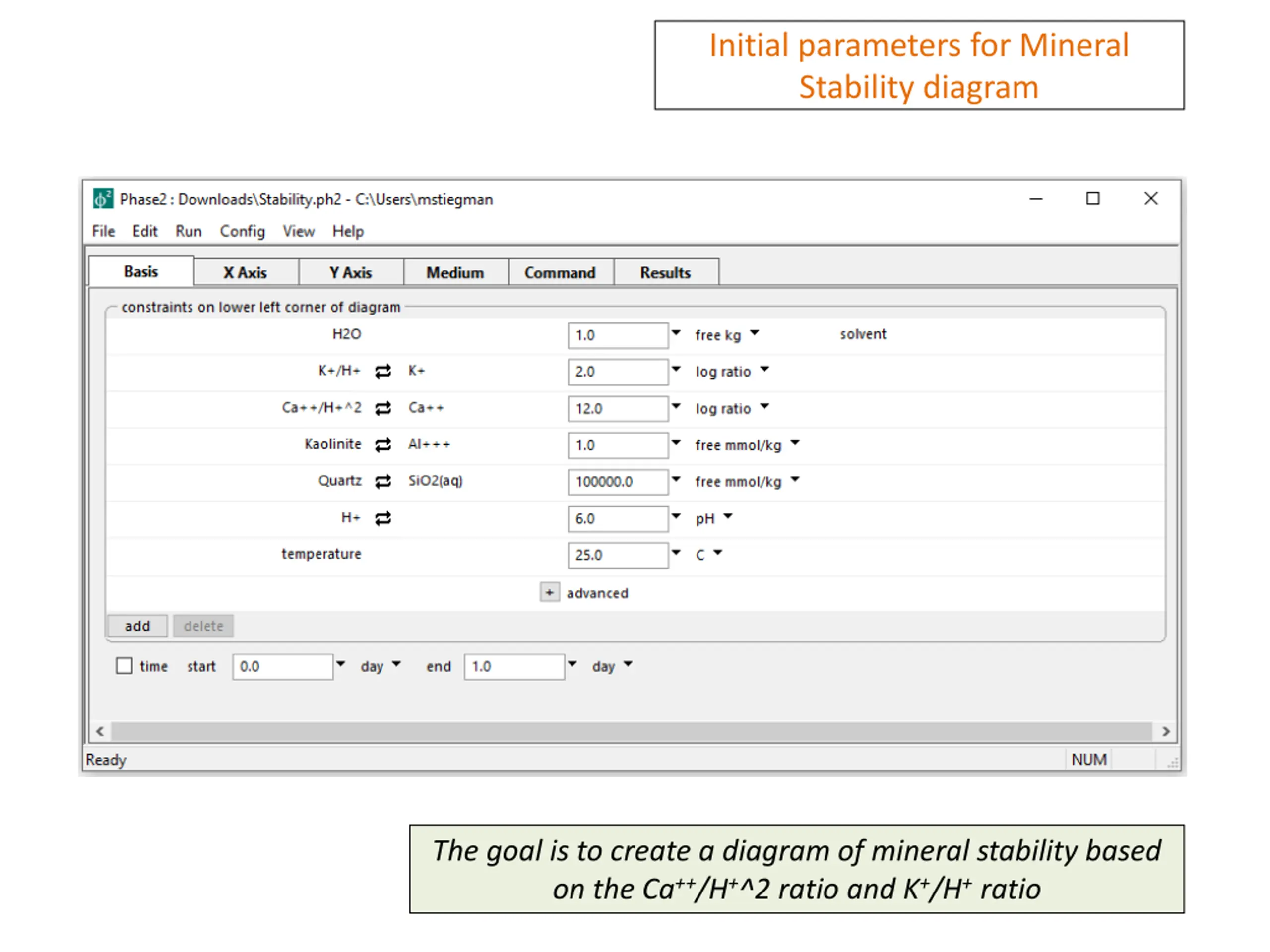This screenshot has width=1270, height=952.
Task: Open the temperature C unit dropdown
Action: tap(718, 553)
